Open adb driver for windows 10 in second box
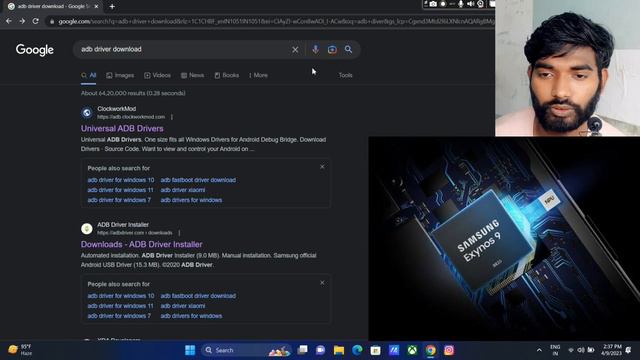 pos(121,296)
